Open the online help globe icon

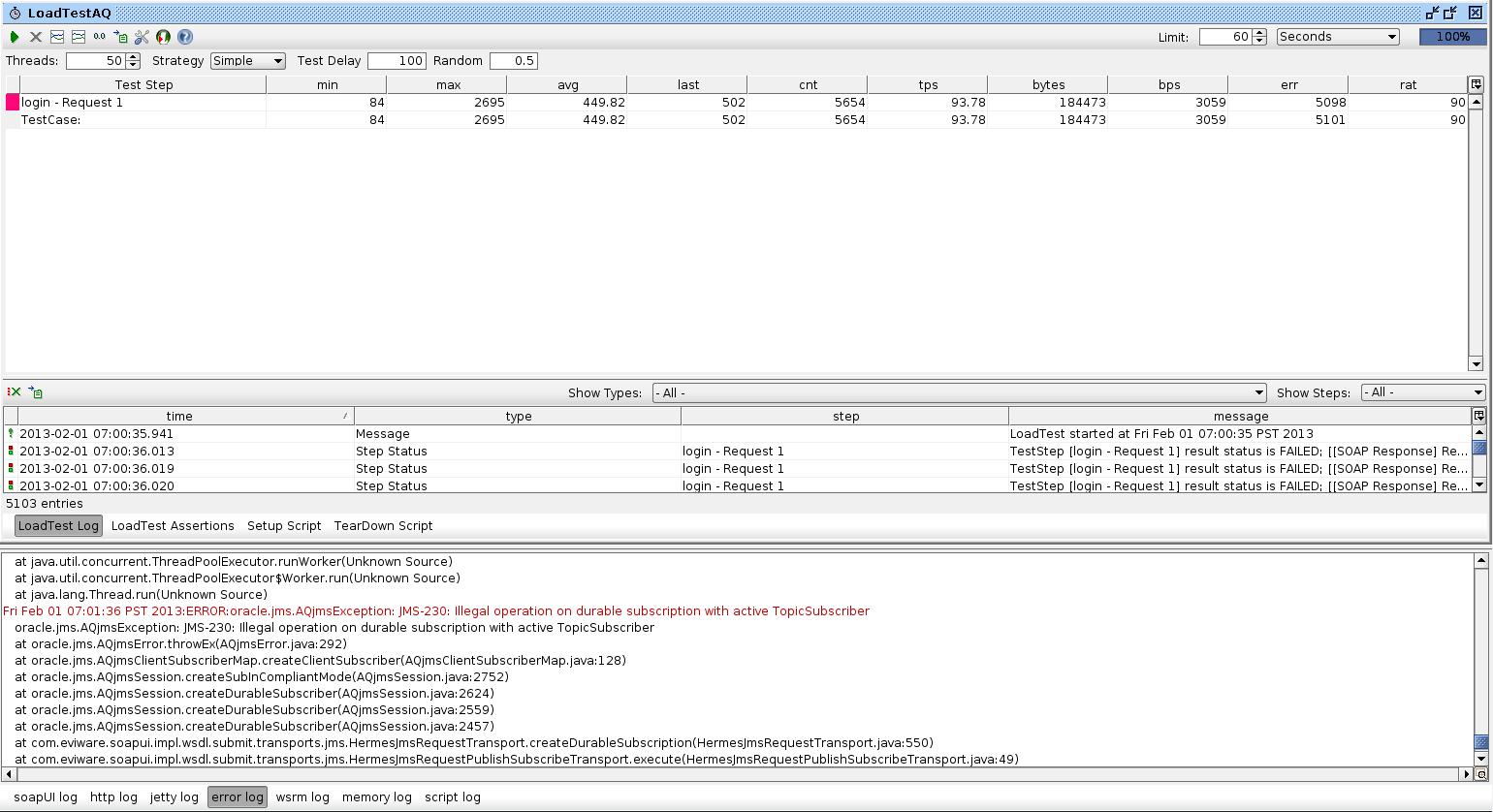coord(163,37)
